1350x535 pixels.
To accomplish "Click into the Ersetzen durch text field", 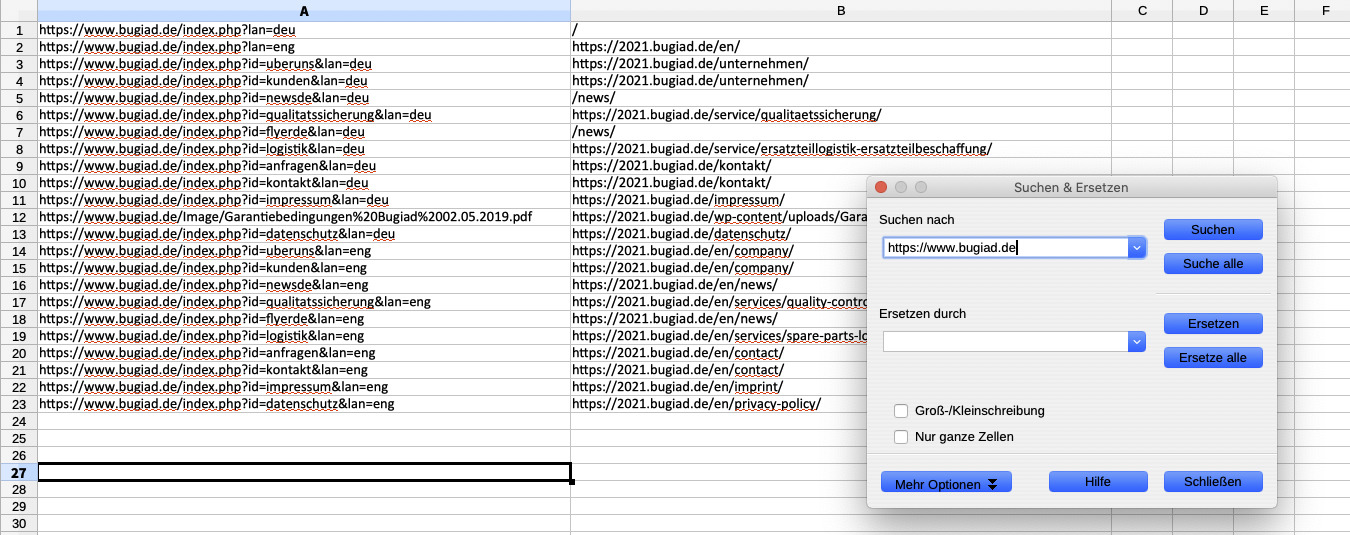I will coord(1005,342).
